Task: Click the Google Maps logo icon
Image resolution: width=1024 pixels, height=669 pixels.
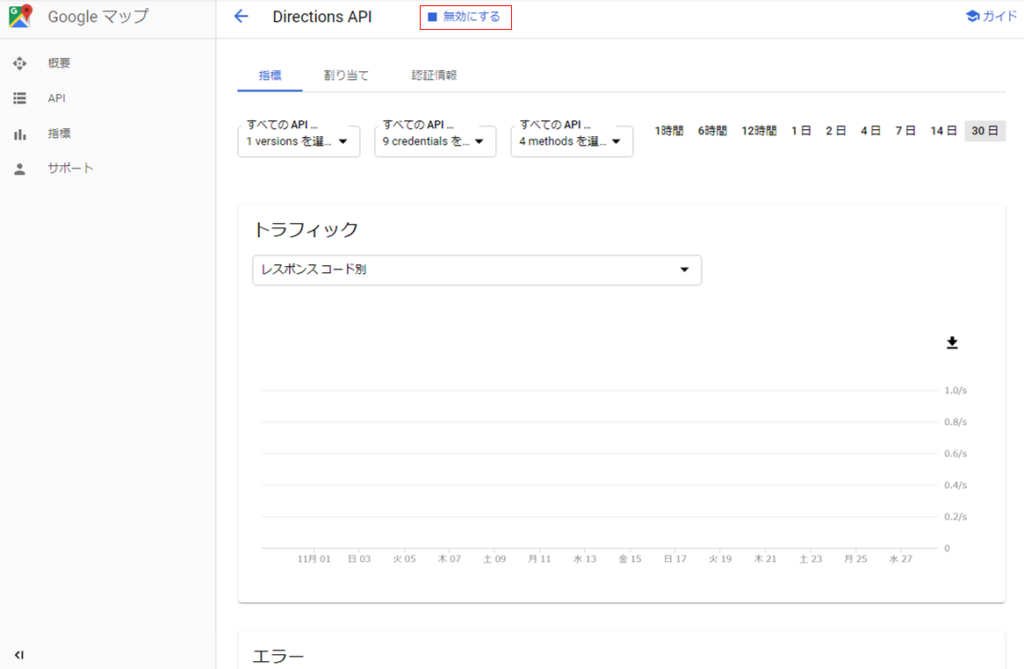Action: (x=20, y=16)
